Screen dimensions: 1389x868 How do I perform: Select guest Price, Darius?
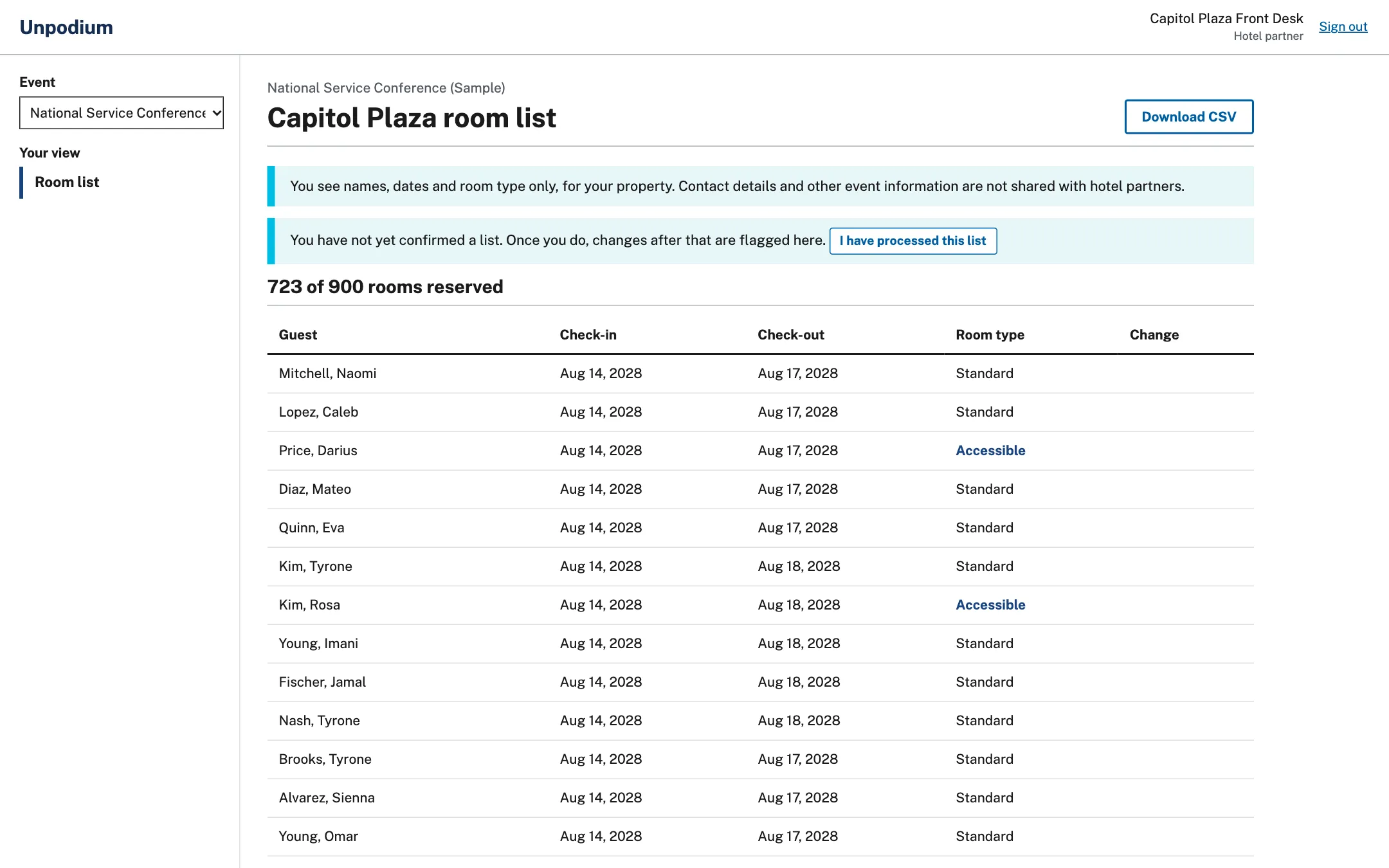point(318,451)
